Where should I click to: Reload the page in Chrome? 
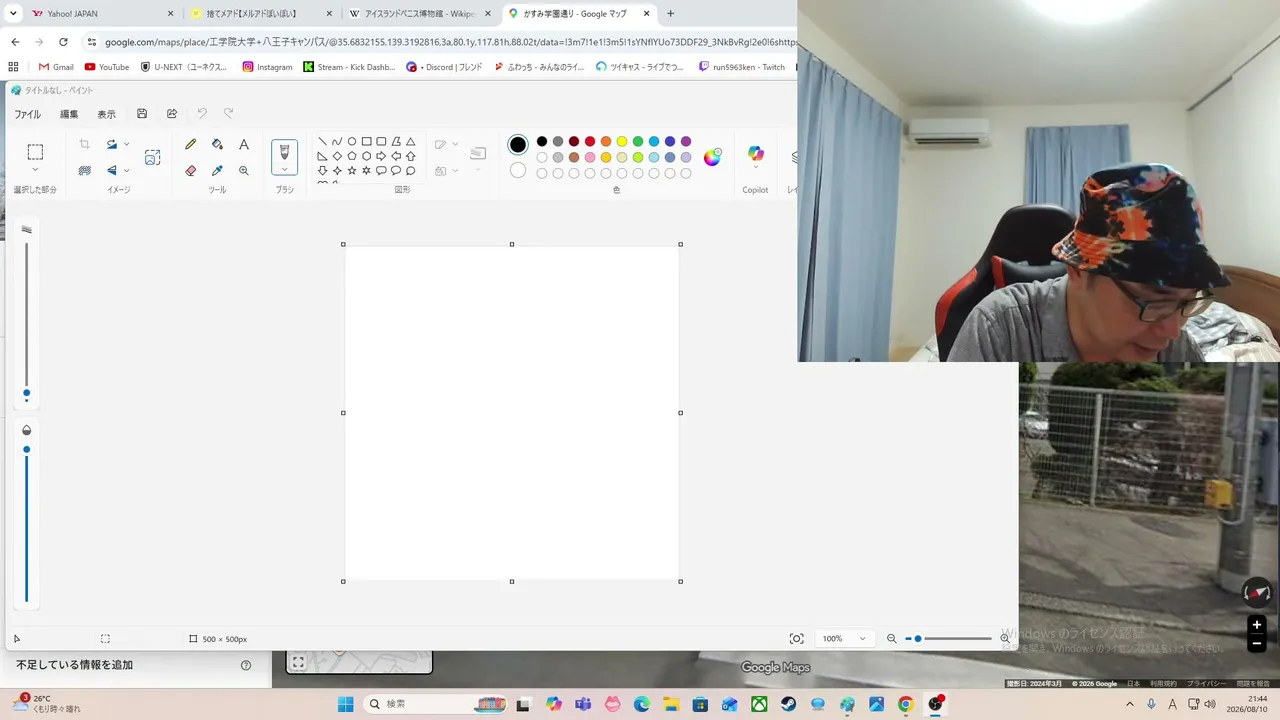63,42
